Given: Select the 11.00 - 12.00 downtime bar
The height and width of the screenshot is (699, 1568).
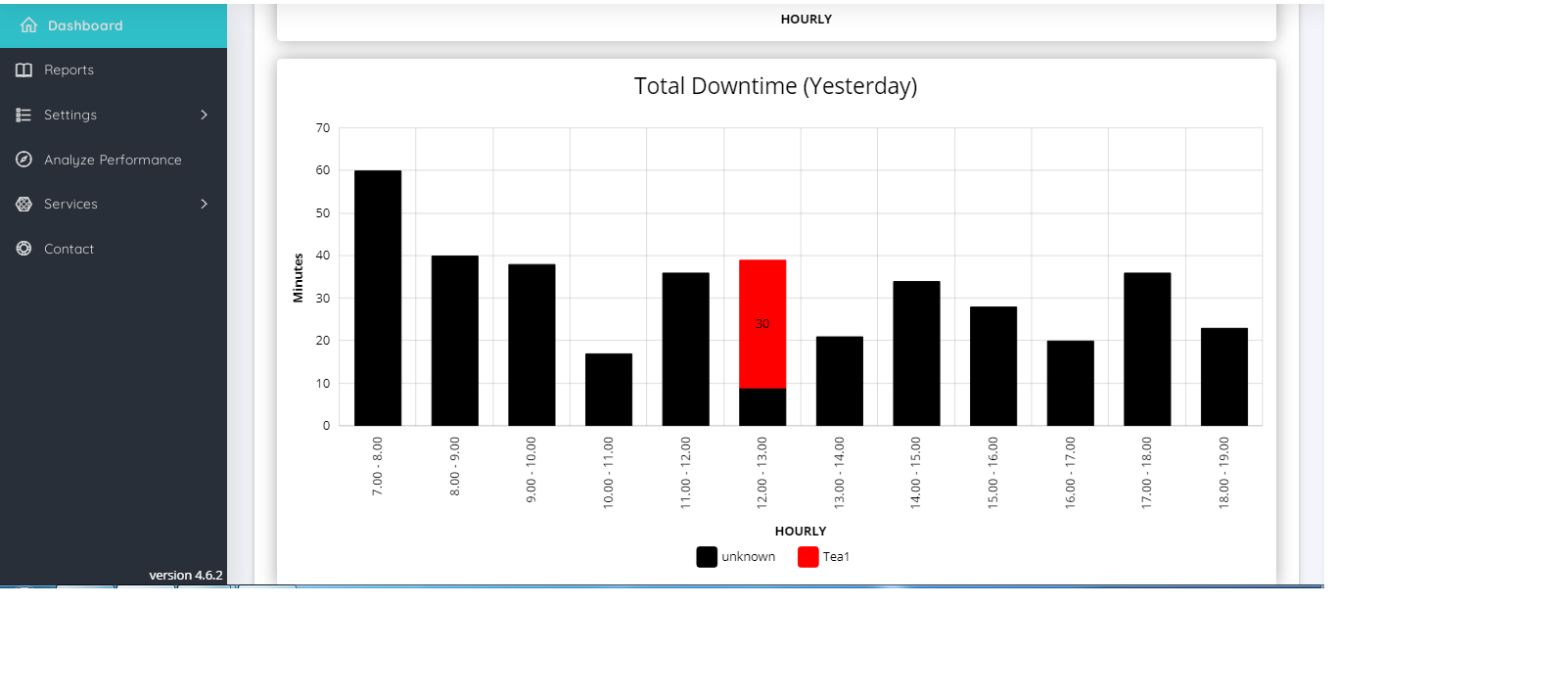Looking at the screenshot, I should coord(685,349).
